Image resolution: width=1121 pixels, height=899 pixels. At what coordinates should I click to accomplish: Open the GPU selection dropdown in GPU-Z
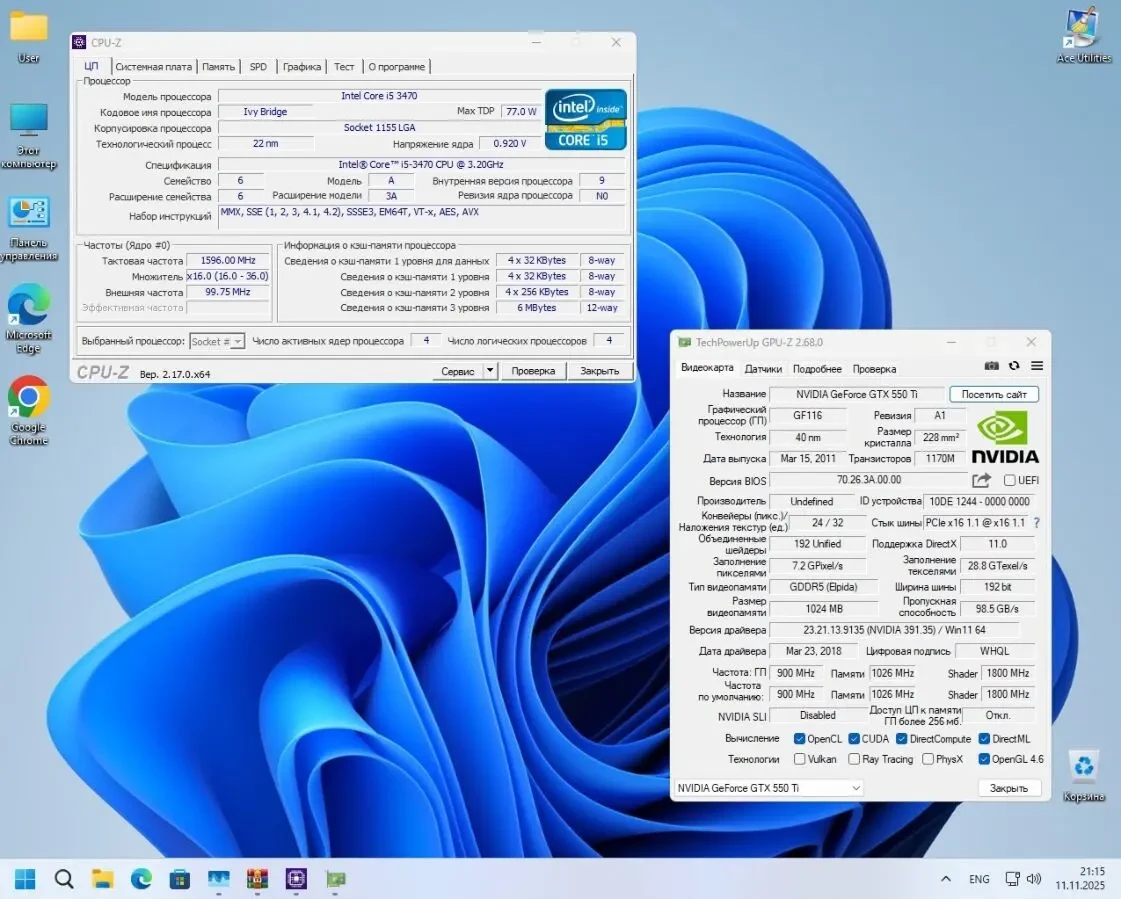769,788
